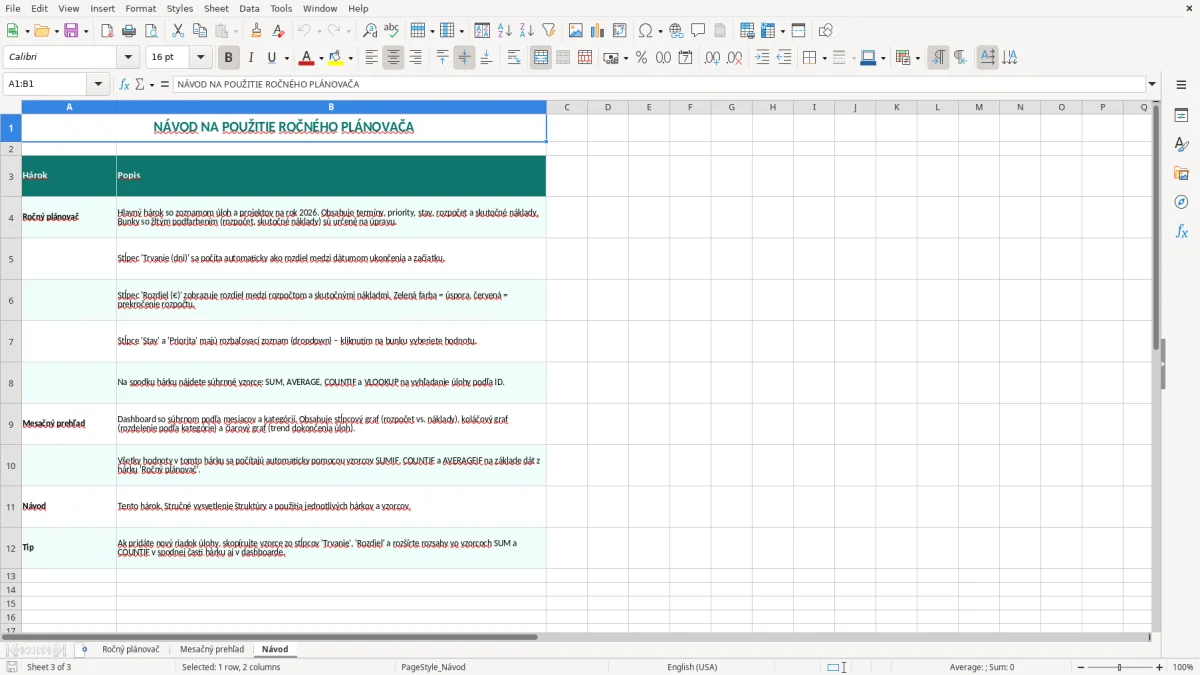Select the Clone Formatting paintbrush

257,31
